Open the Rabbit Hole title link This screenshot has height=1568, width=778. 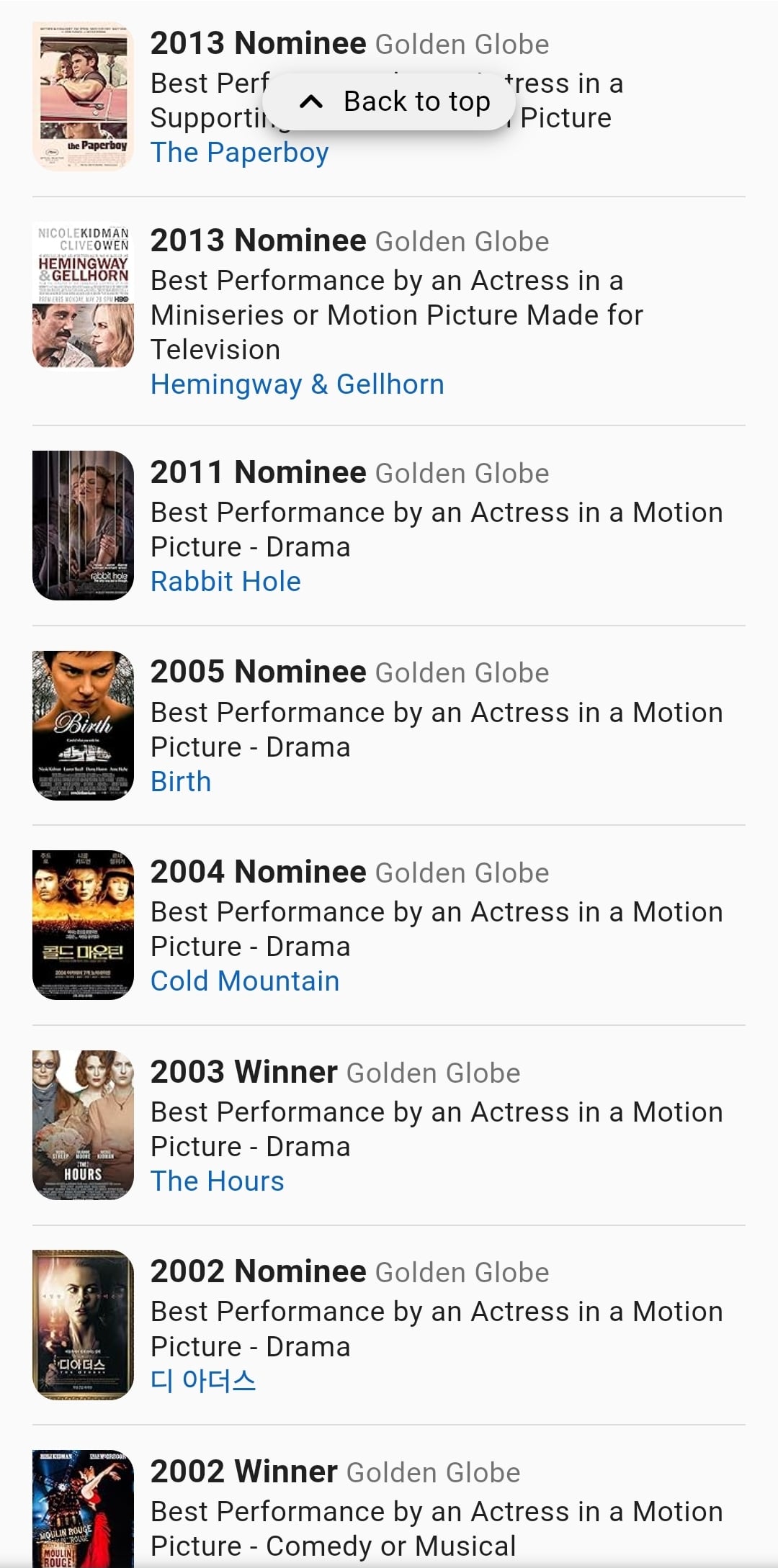point(226,582)
